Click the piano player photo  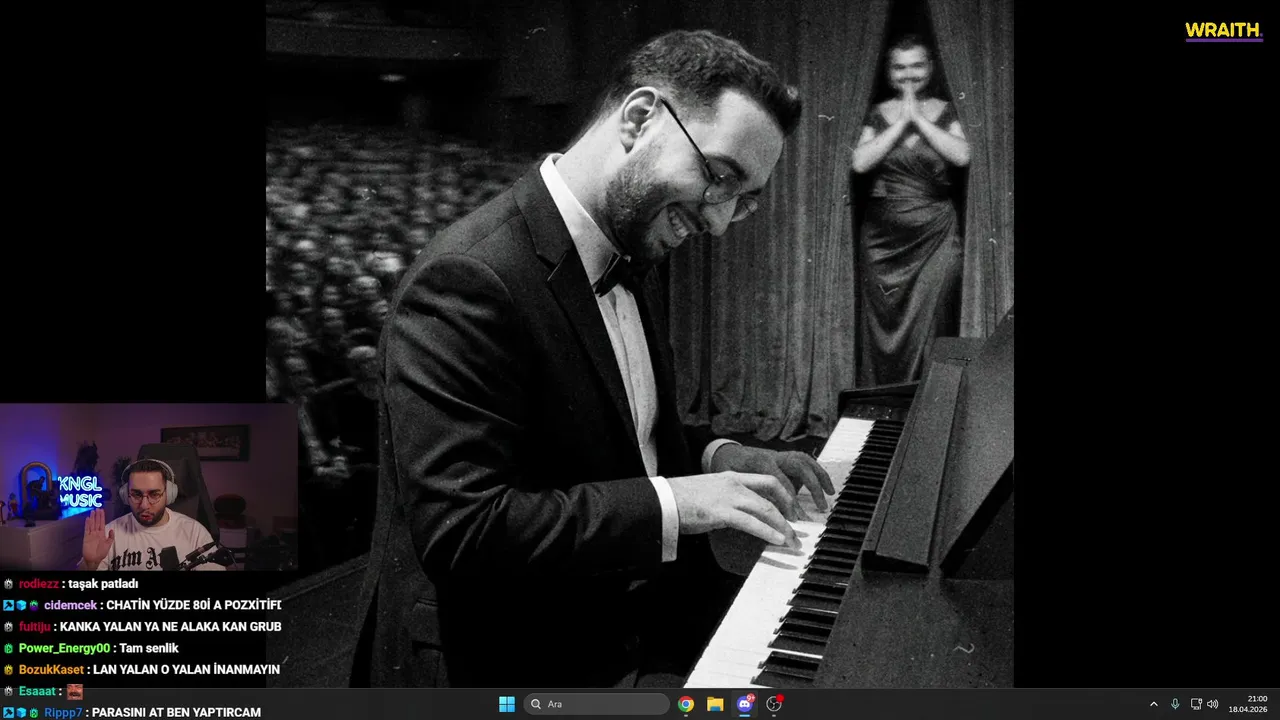(640, 344)
